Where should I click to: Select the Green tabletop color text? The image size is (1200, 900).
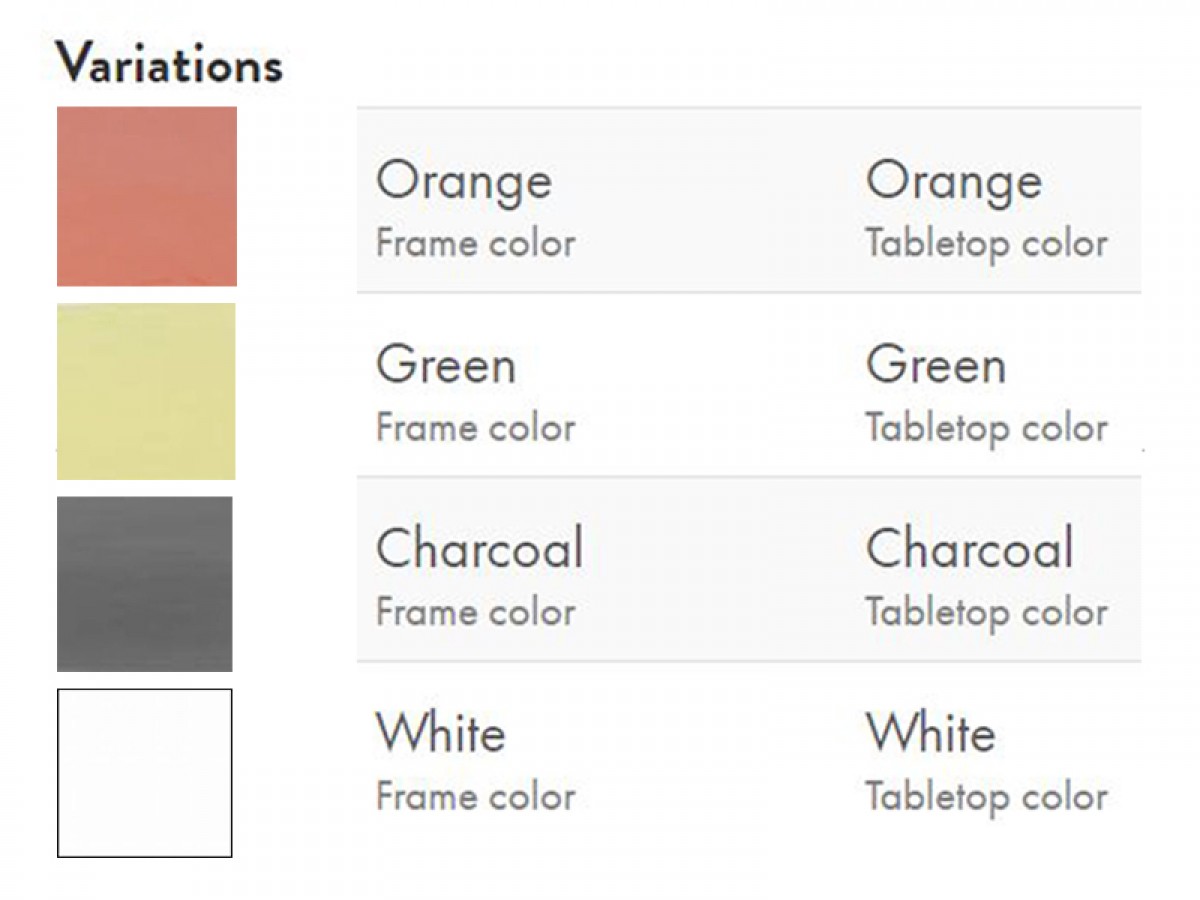(x=936, y=365)
